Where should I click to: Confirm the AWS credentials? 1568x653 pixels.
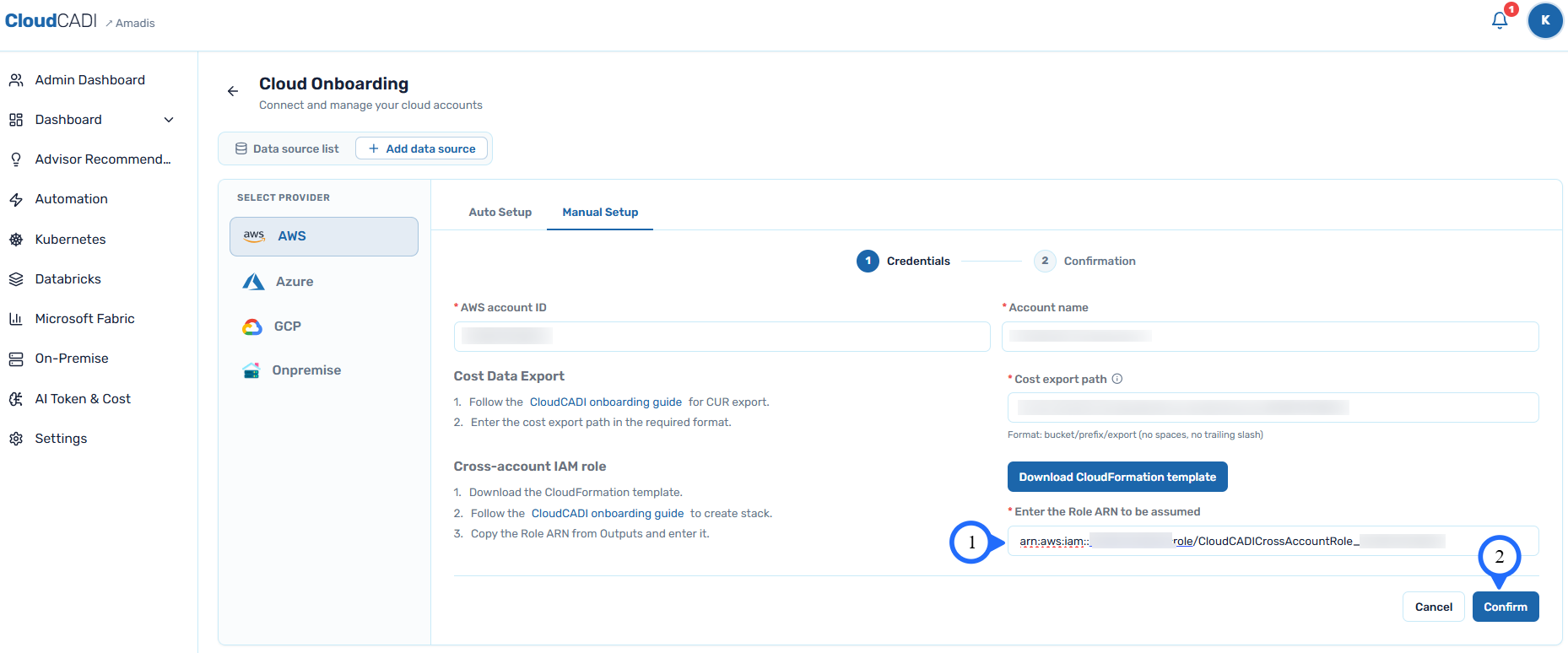pos(1506,607)
